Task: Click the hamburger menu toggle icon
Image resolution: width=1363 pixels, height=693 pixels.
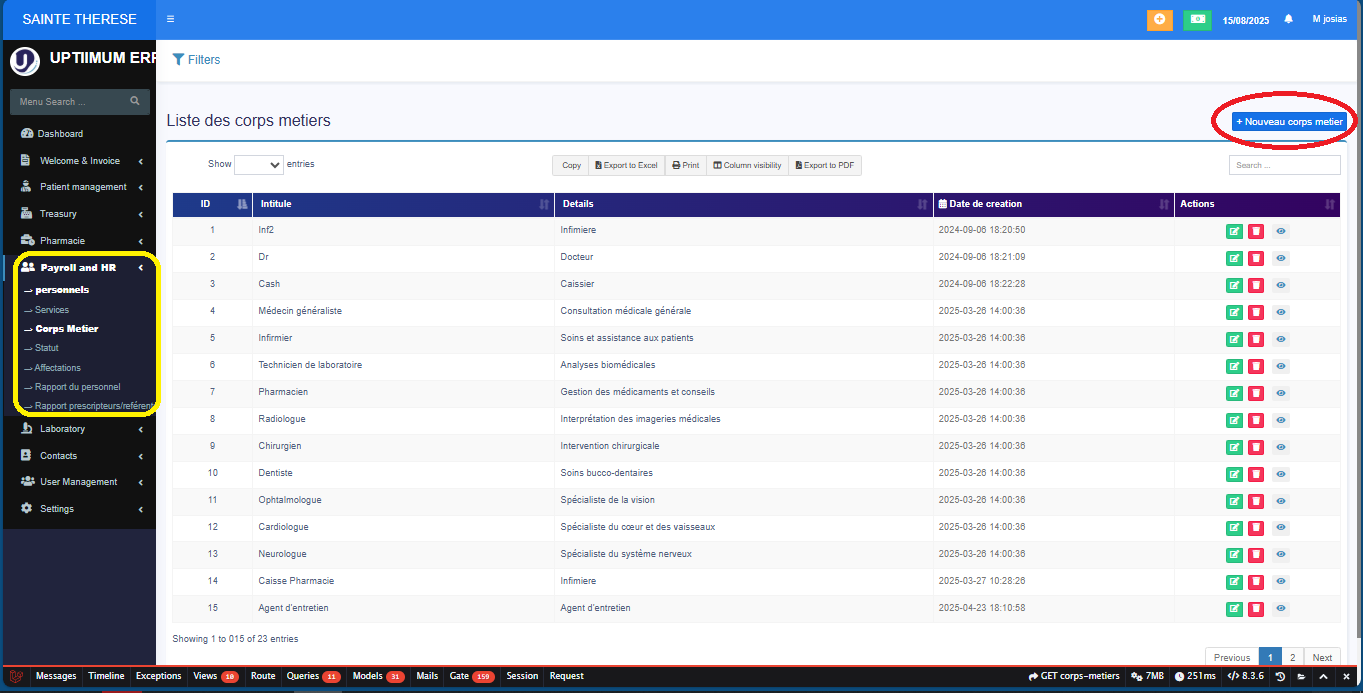Action: point(171,19)
